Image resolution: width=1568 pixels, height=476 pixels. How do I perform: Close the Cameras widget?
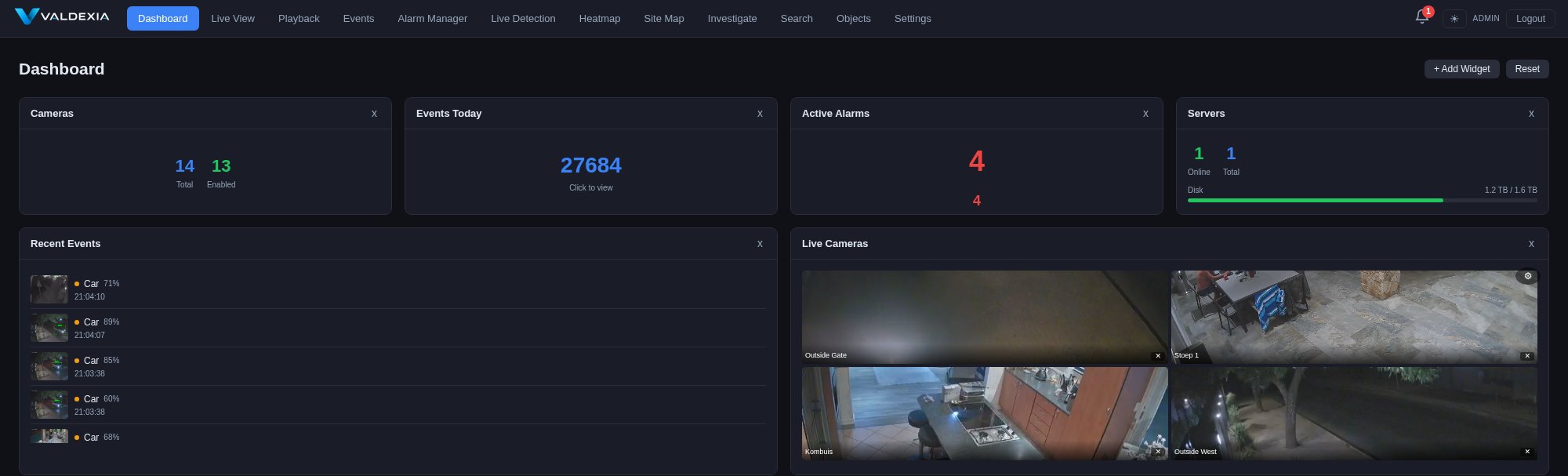[374, 114]
